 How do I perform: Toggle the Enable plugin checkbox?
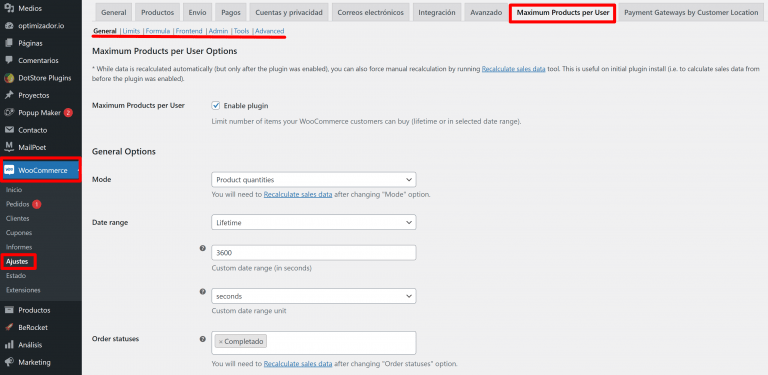(x=216, y=105)
